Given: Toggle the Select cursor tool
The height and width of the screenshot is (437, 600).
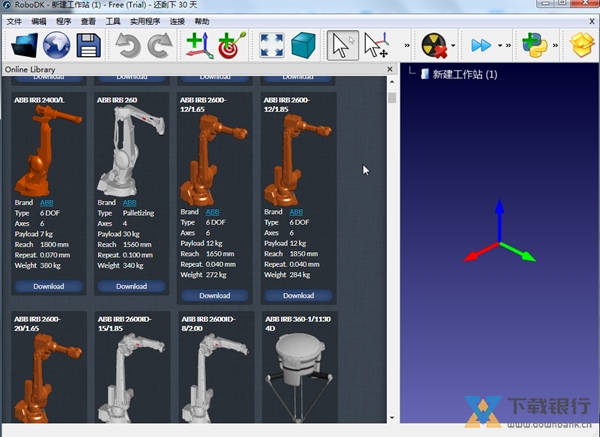Looking at the screenshot, I should coord(342,44).
